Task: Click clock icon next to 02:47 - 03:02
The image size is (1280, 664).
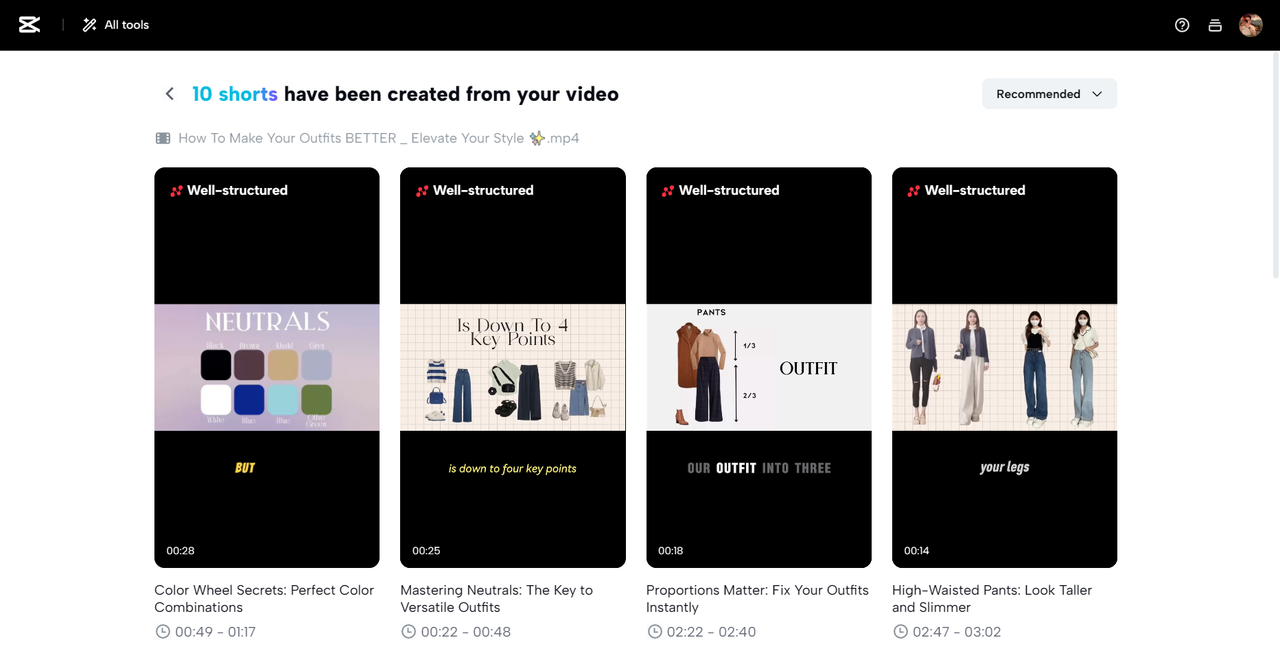Action: click(900, 632)
